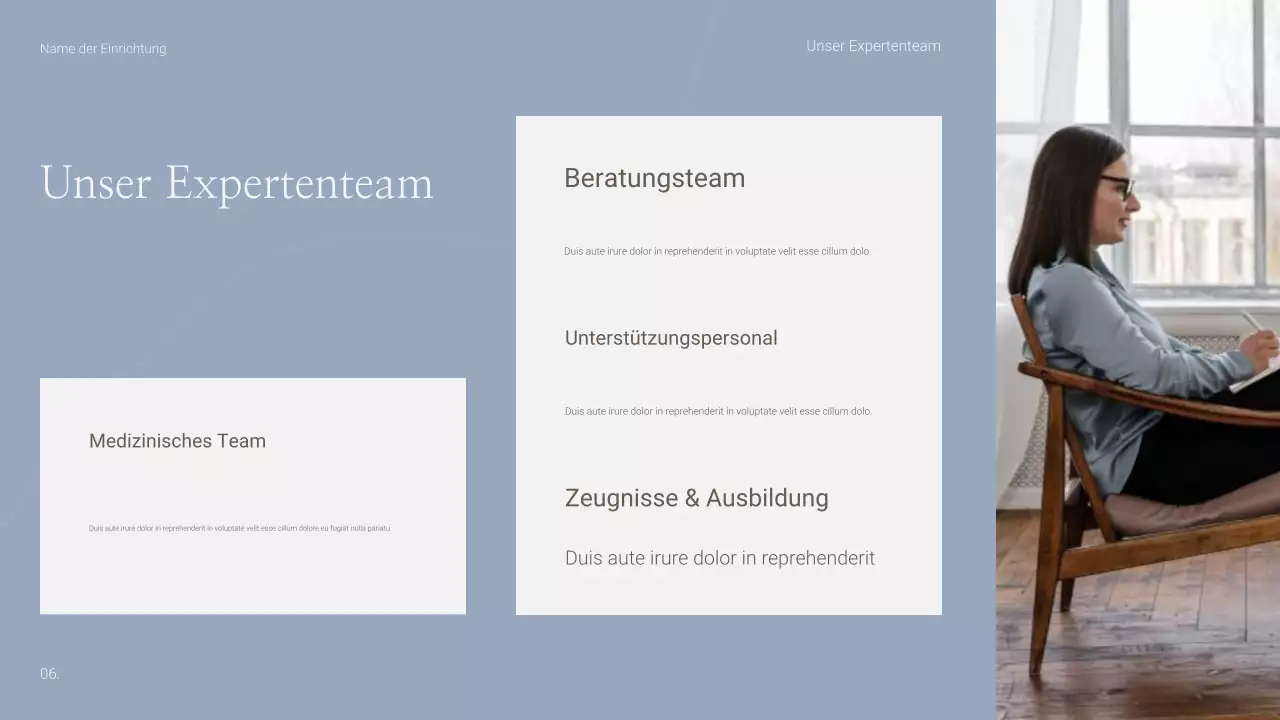This screenshot has width=1280, height=720.
Task: Click the page number "06."
Action: tap(50, 673)
